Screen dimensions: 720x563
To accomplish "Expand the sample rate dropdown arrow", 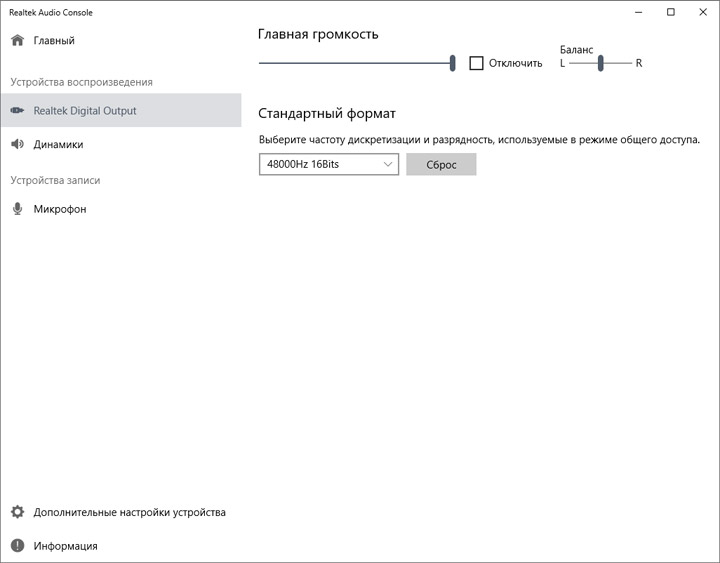I will coord(388,164).
